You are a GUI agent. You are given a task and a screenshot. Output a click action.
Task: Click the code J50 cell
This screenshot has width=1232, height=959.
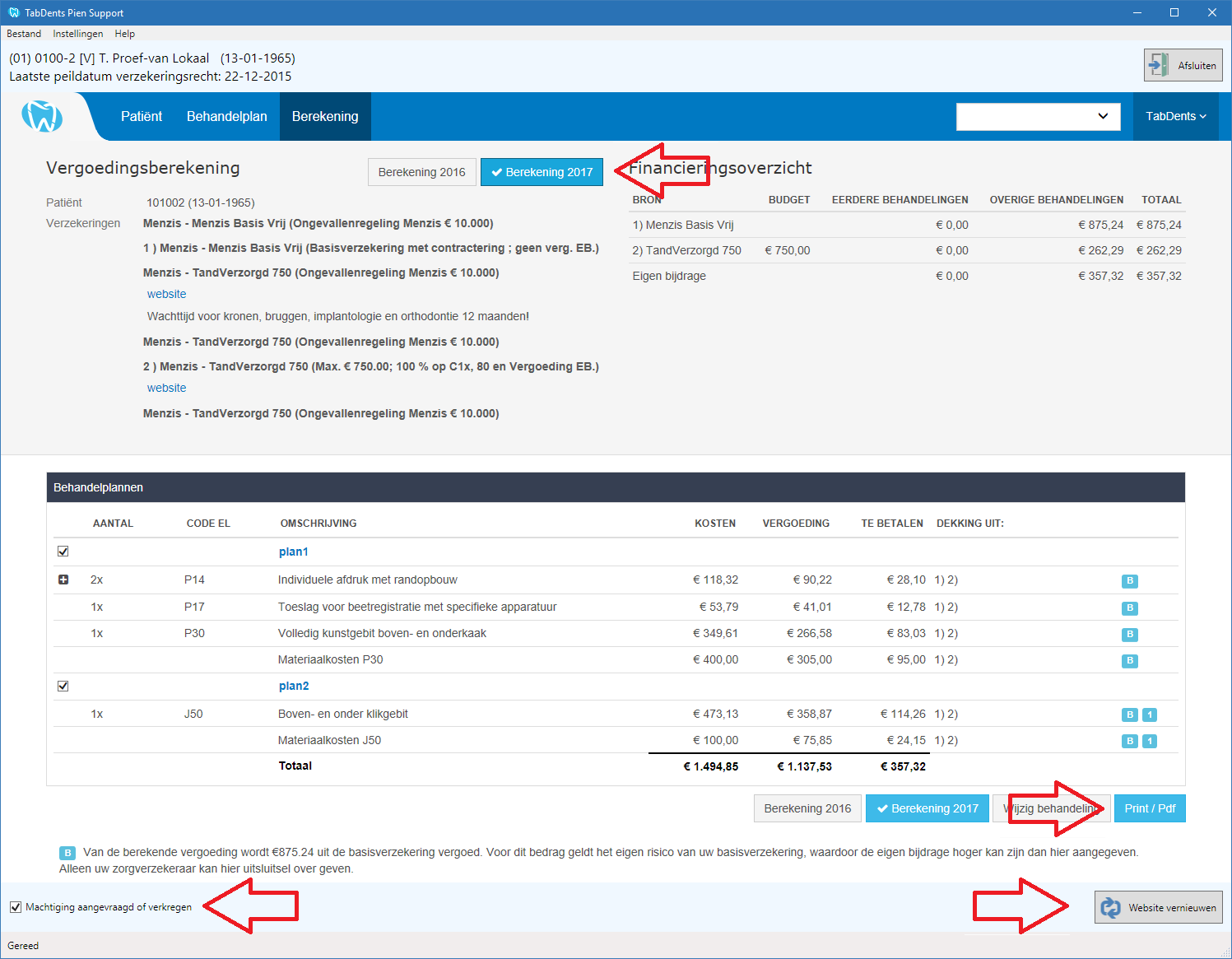pos(193,714)
